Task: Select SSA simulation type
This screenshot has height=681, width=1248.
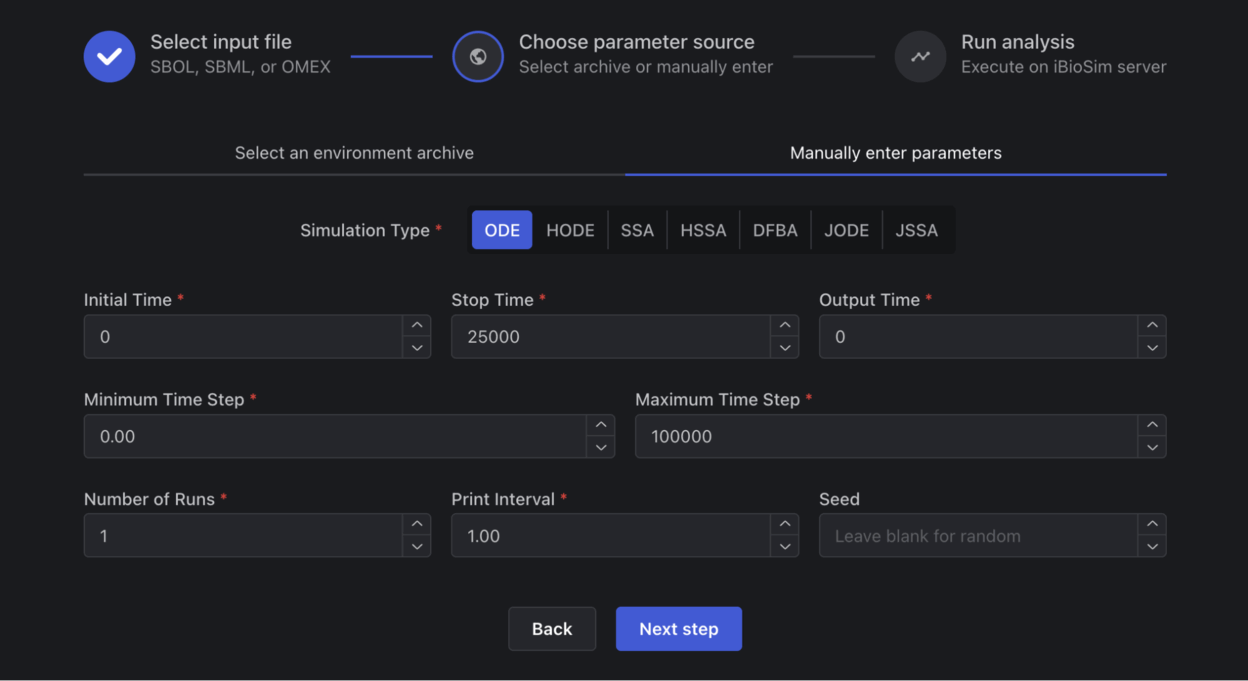Action: click(x=637, y=230)
